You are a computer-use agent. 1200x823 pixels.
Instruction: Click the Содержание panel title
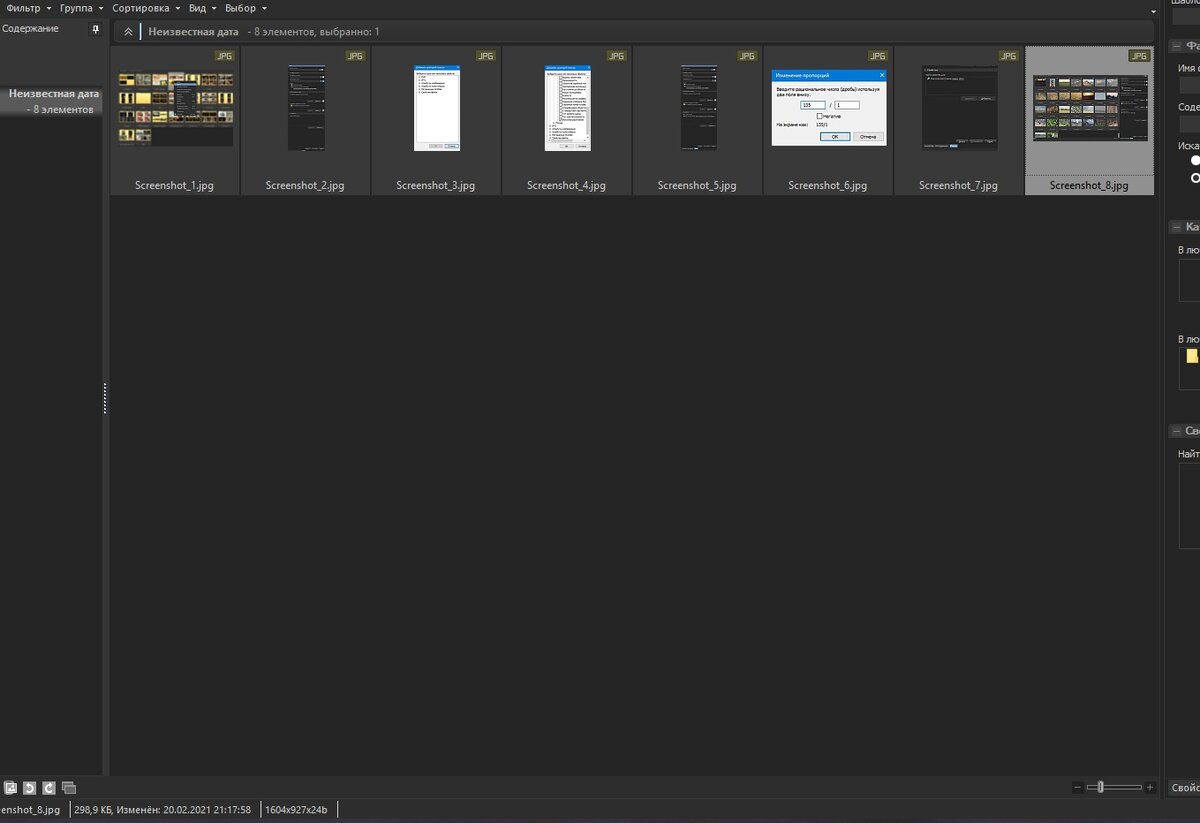pyautogui.click(x=30, y=29)
